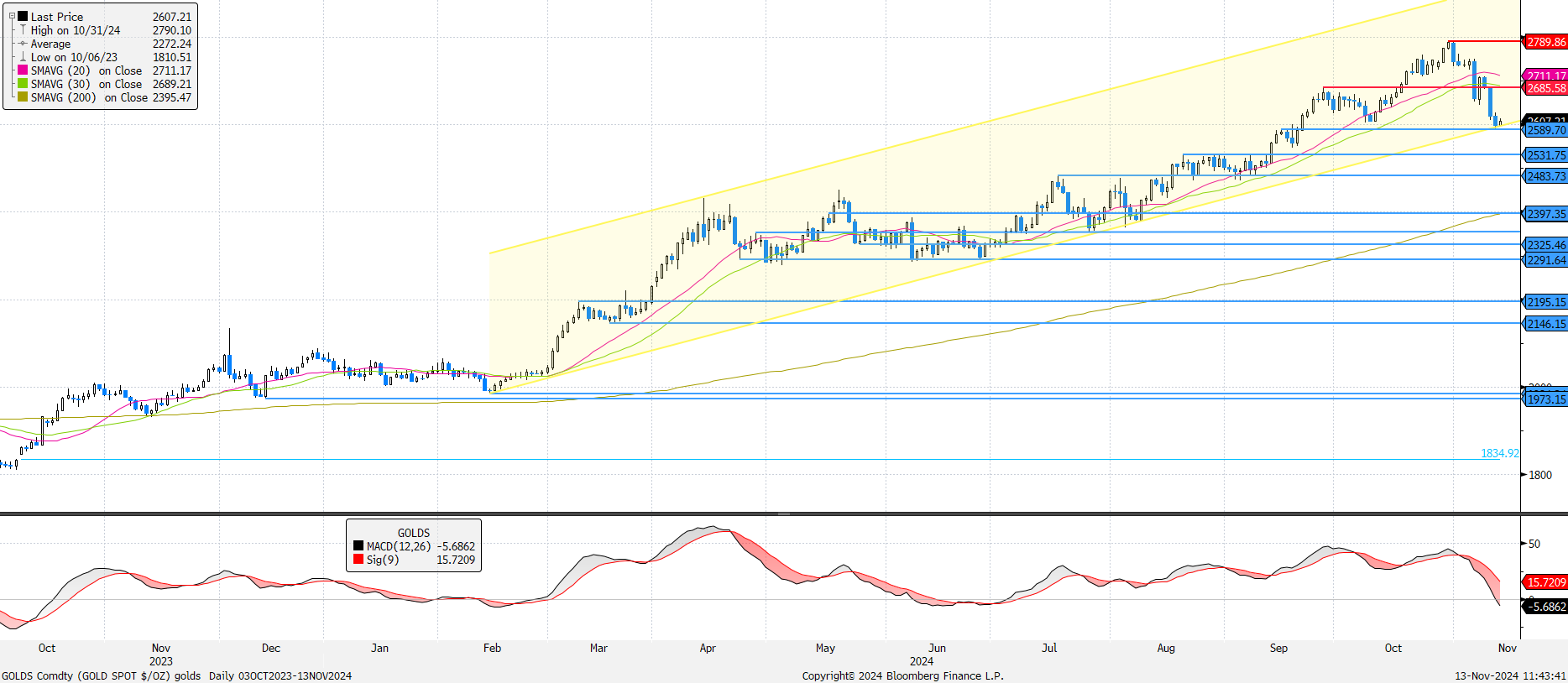Click the green SMAVG (30) color swatch
This screenshot has height=683, width=1568.
23,84
